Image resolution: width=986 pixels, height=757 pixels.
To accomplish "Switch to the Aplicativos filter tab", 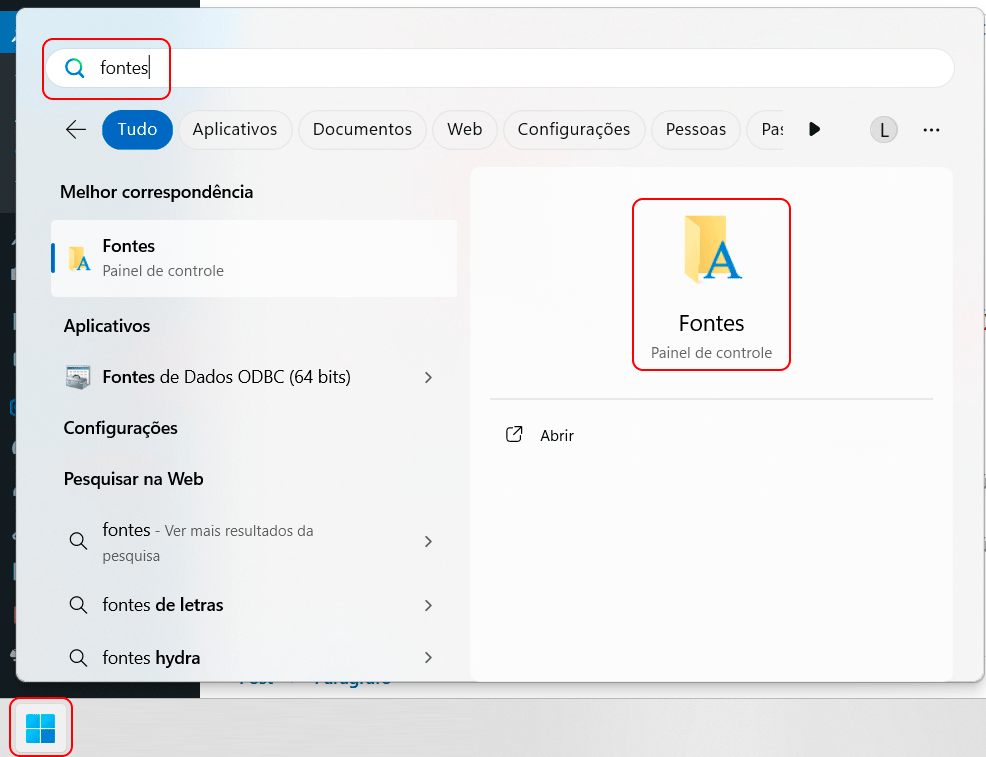I will tap(234, 130).
